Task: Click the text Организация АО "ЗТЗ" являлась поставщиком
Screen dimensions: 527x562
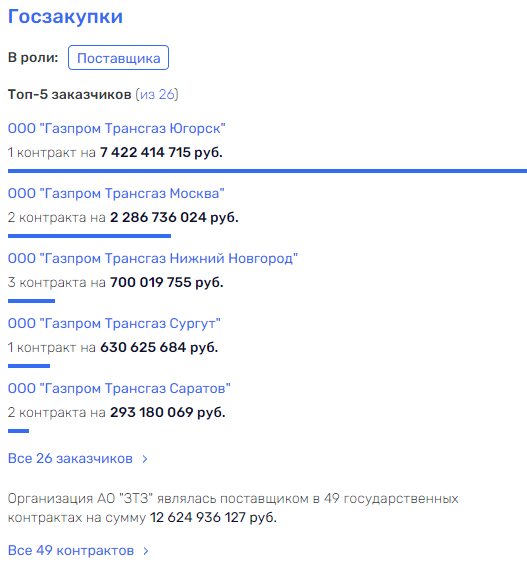Action: pyautogui.click(x=158, y=499)
